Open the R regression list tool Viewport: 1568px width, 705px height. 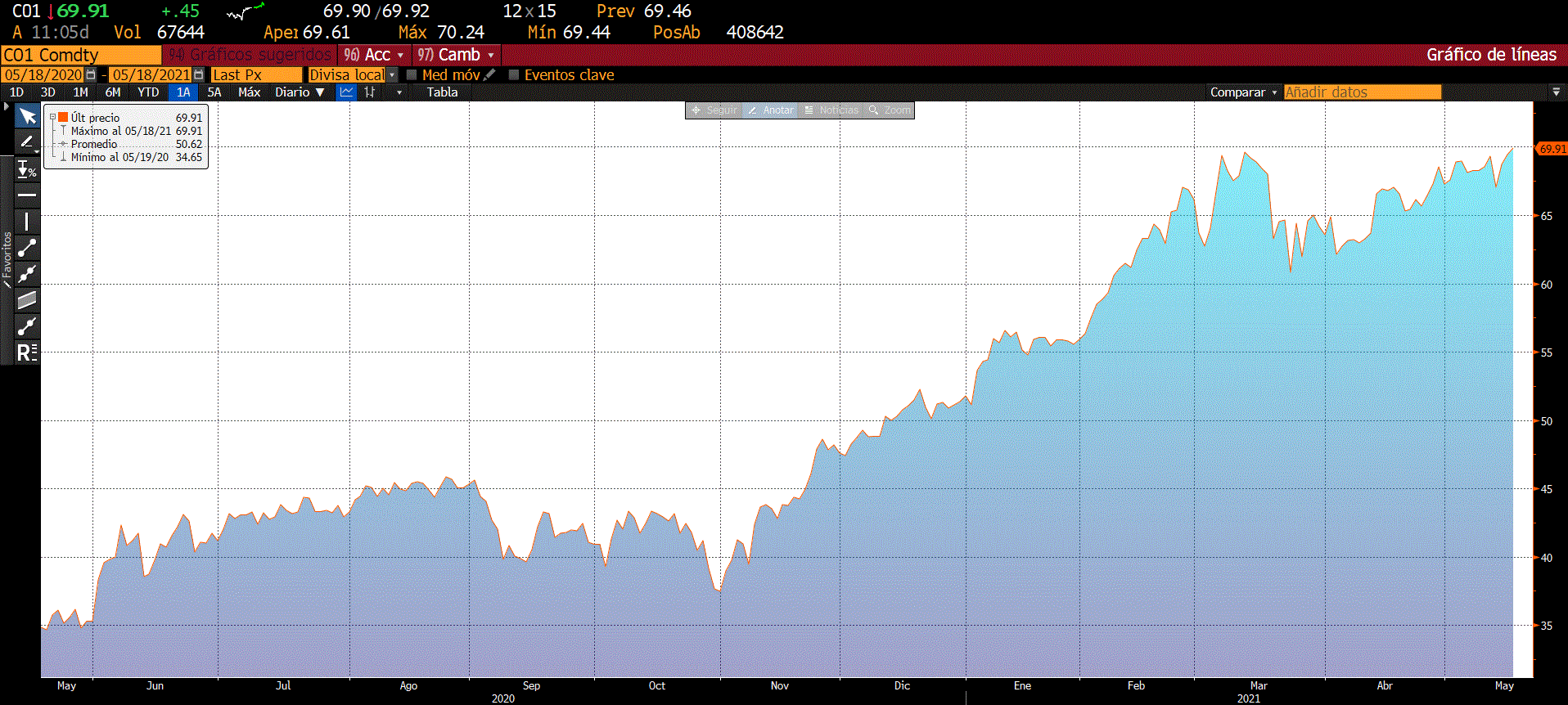pyautogui.click(x=27, y=352)
